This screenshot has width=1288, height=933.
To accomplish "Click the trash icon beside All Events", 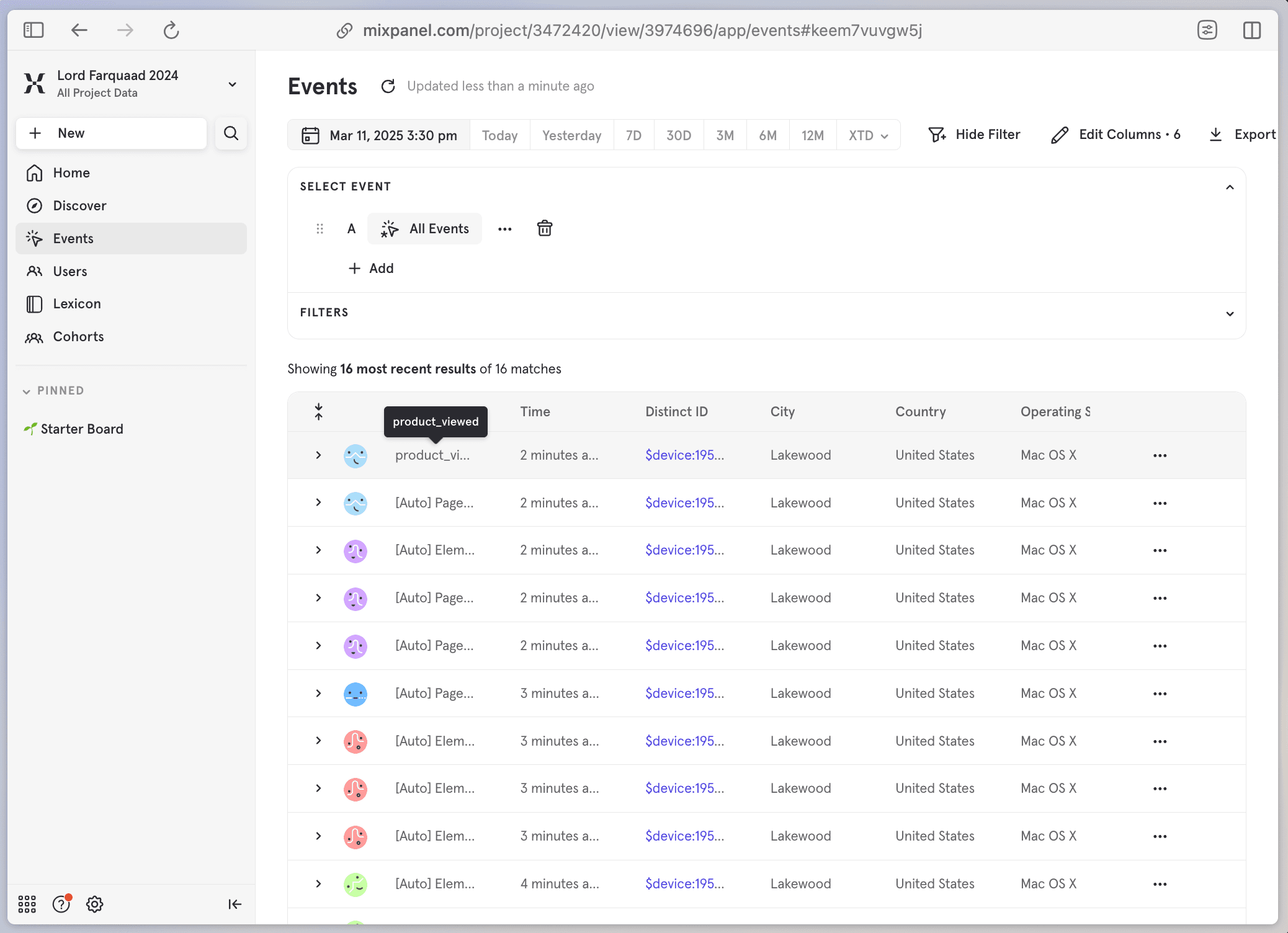I will pos(544,229).
